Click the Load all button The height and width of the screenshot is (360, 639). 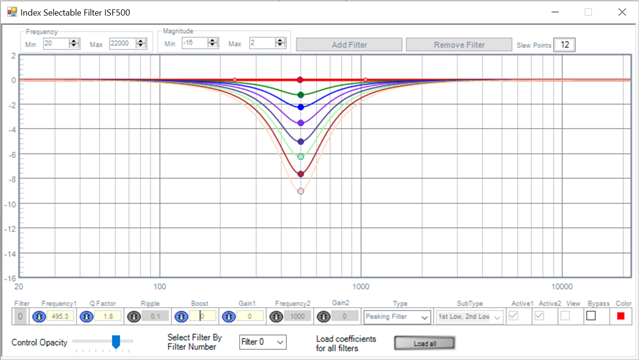point(425,343)
